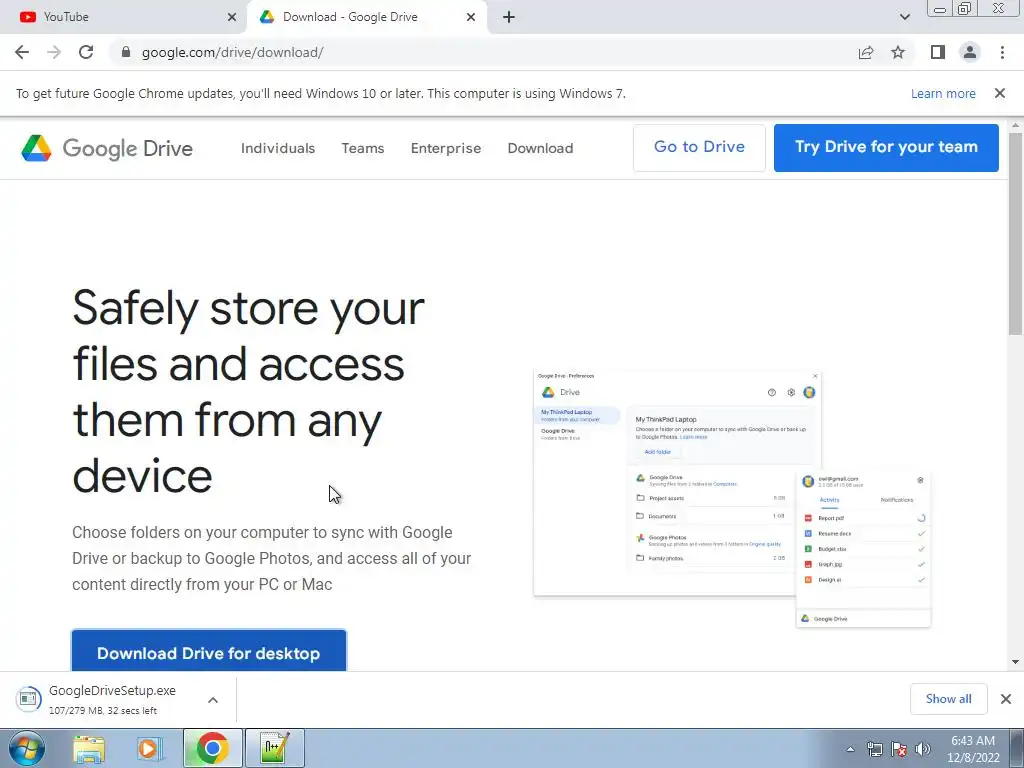Open the browser side panel icon

938,52
